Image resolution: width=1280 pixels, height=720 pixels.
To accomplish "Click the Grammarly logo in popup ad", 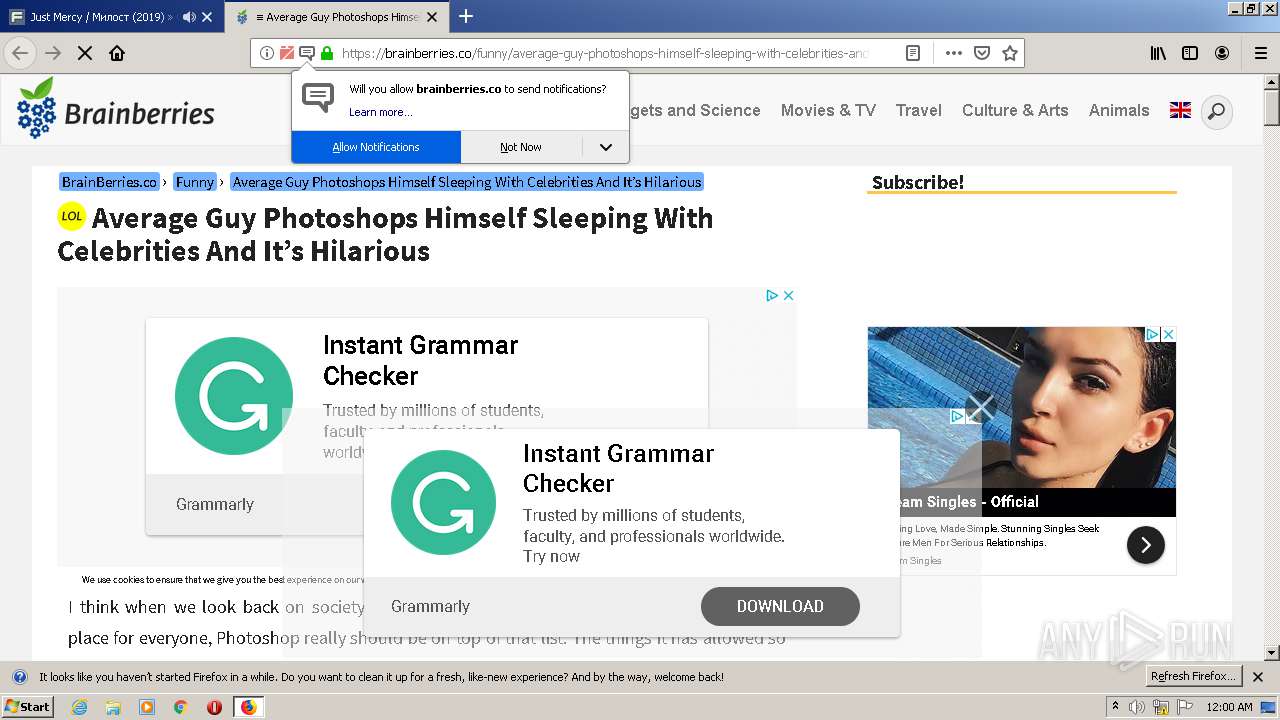I will [x=443, y=502].
